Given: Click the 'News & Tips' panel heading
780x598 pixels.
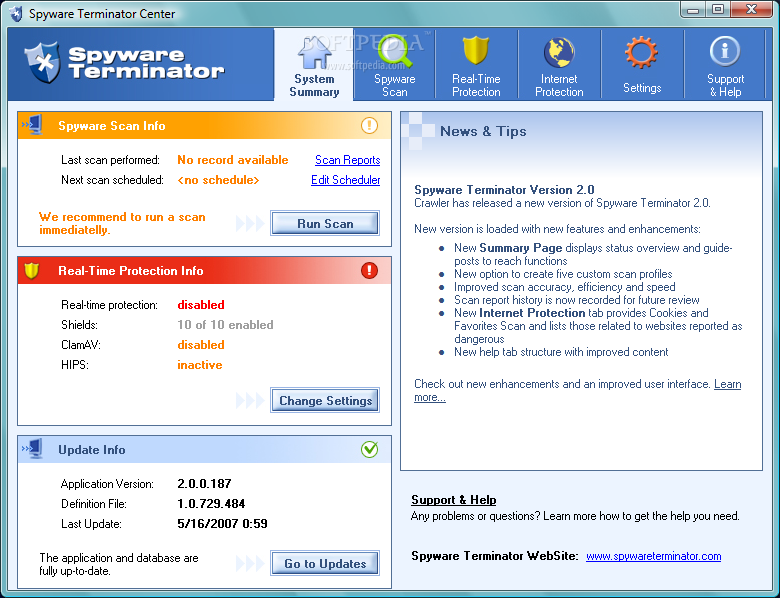Looking at the screenshot, I should pyautogui.click(x=483, y=131).
